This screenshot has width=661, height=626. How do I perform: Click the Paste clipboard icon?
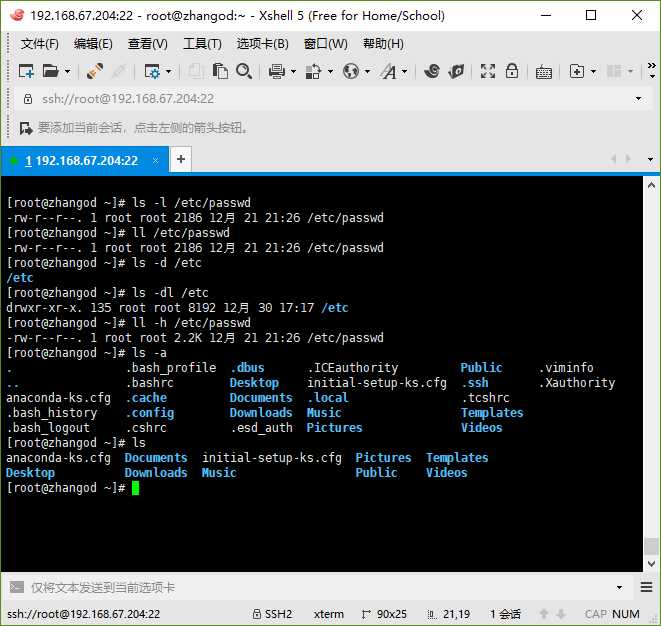[220, 71]
